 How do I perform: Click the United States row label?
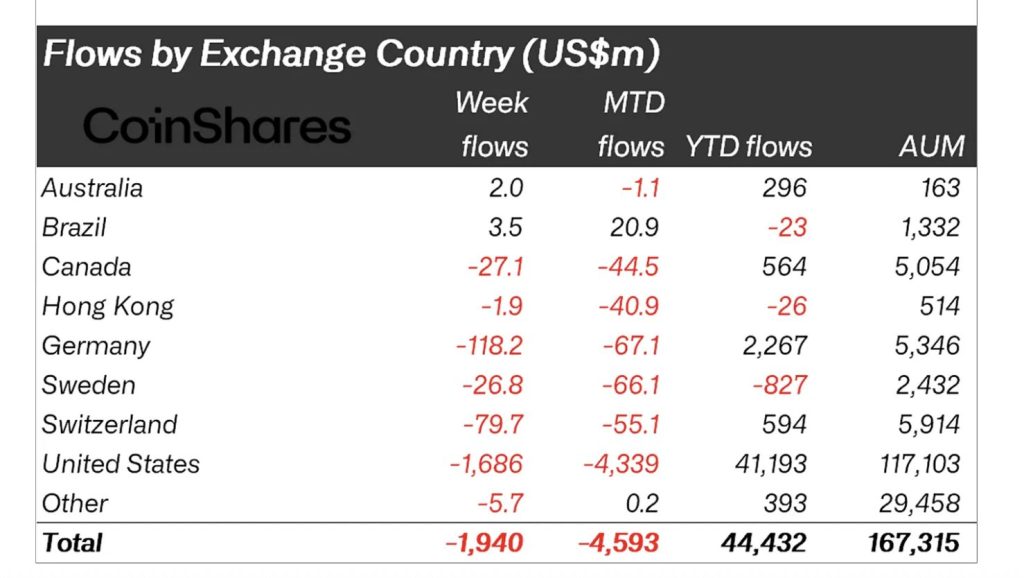[x=121, y=464]
